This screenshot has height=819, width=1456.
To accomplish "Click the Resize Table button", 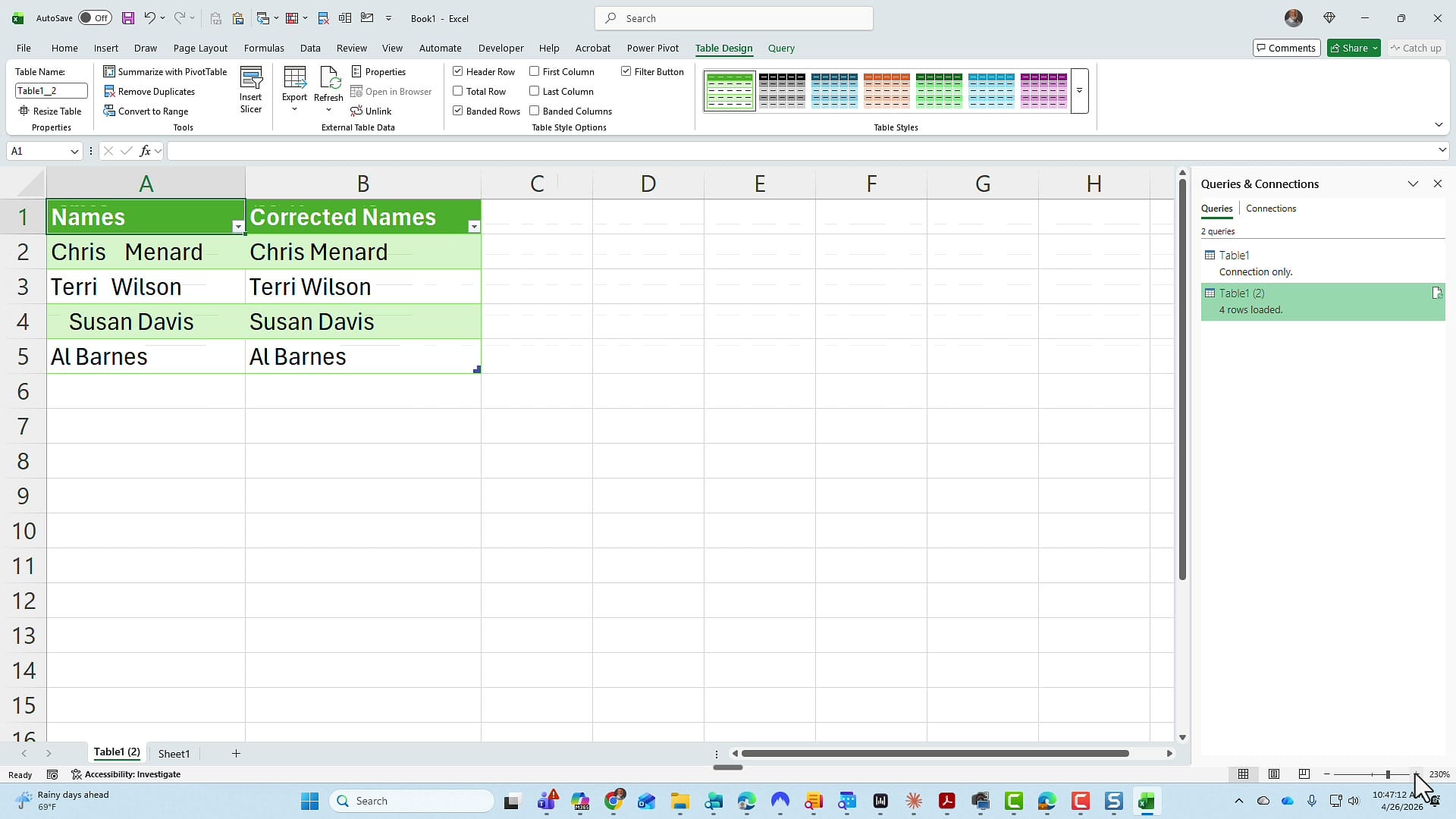I will coord(50,111).
